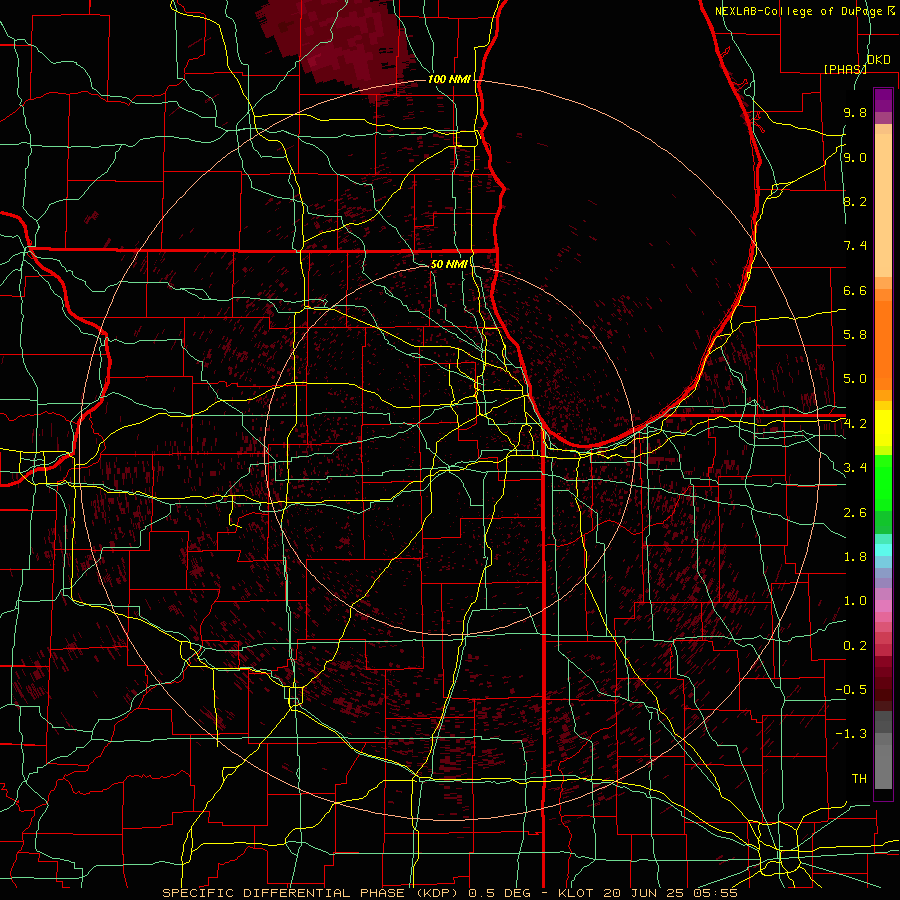Click the [PHAS] legend header

click(x=845, y=69)
